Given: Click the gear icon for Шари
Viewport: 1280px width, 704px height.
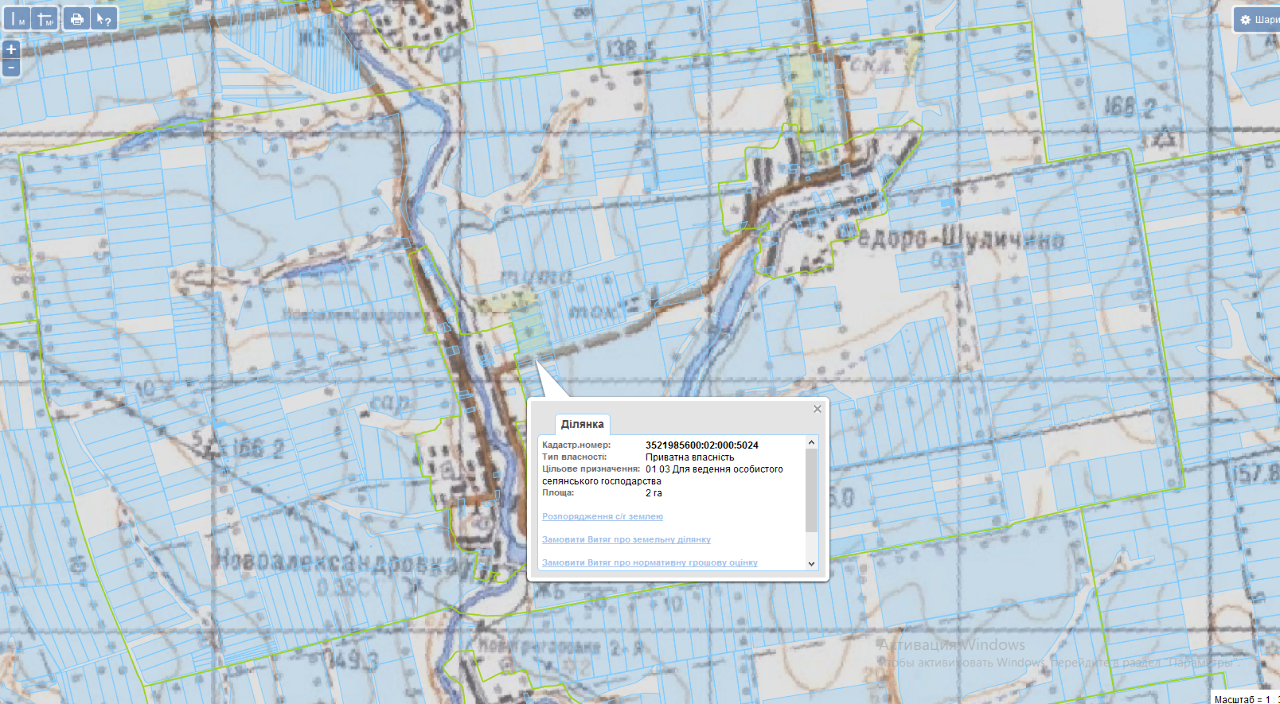Looking at the screenshot, I should [1246, 20].
